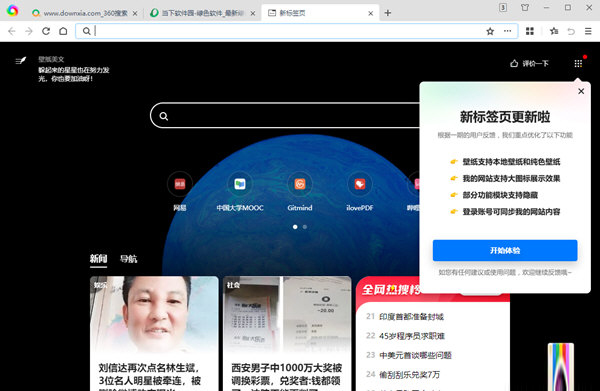Close the 新标签页 tab

370,13
